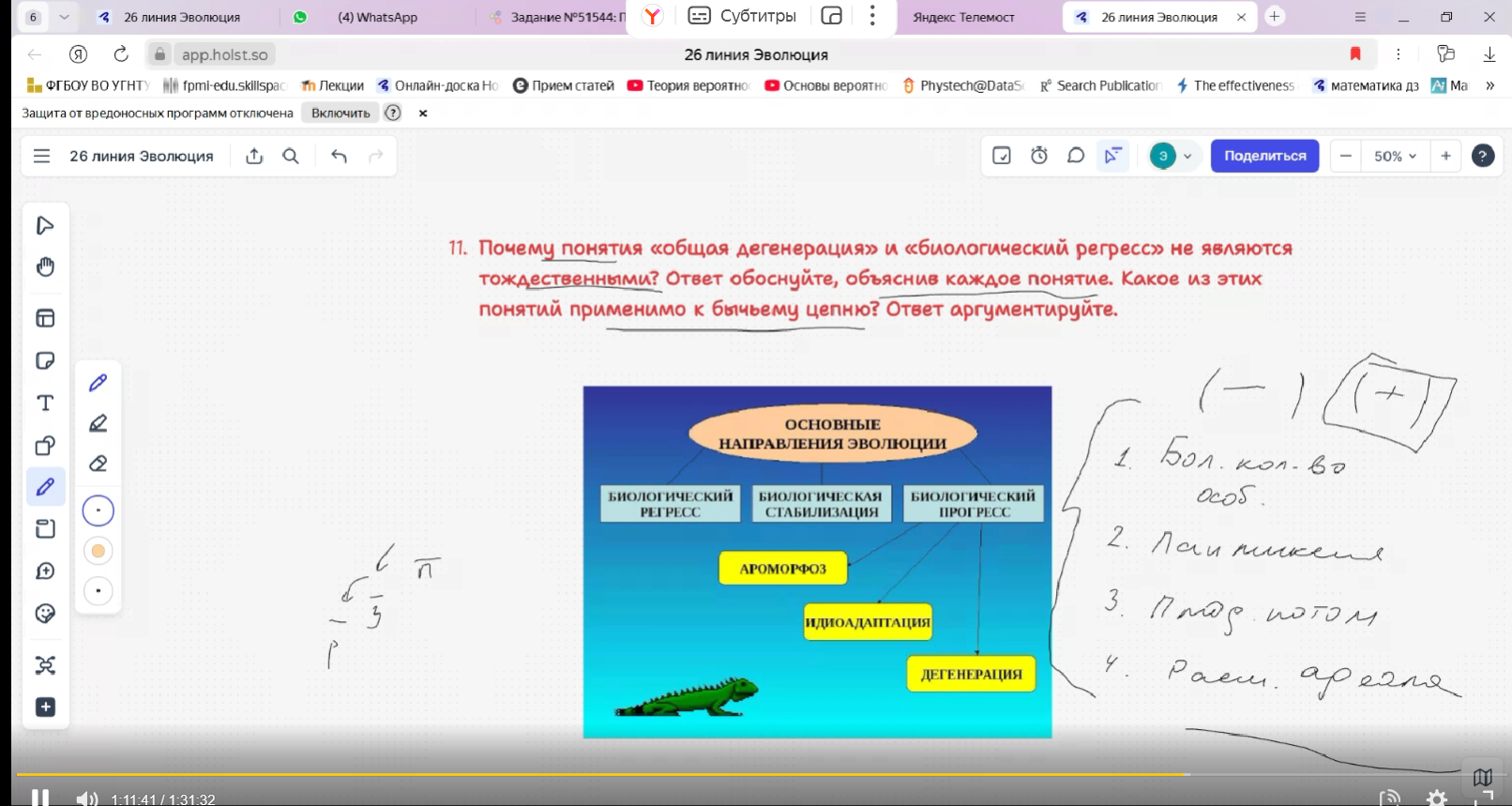
Task: Select the highlighter marker tool
Action: pyautogui.click(x=98, y=423)
